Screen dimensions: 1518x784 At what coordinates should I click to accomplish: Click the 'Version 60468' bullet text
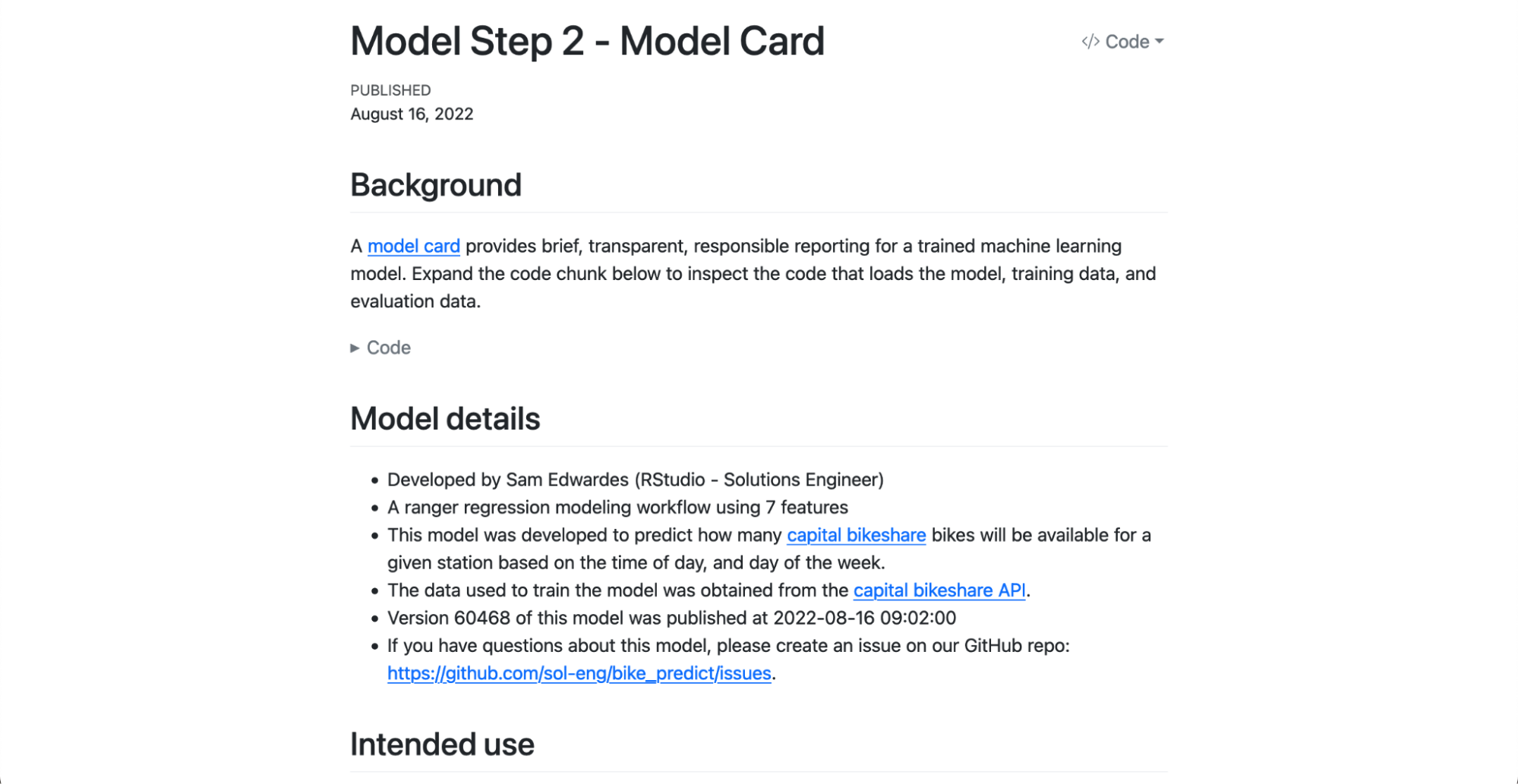point(671,618)
